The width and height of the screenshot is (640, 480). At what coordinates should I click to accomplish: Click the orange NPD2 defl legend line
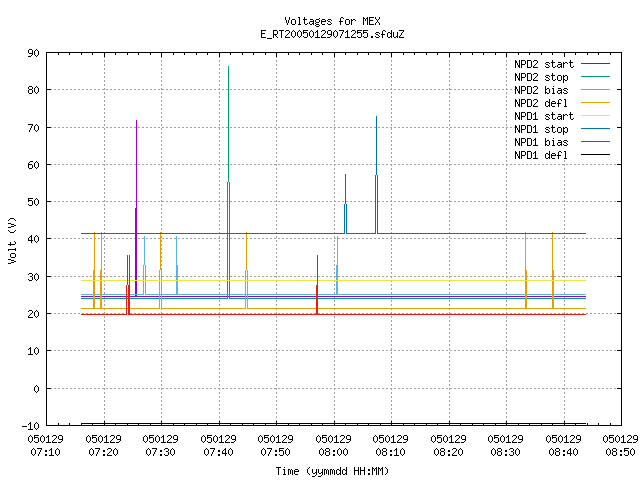coord(595,102)
